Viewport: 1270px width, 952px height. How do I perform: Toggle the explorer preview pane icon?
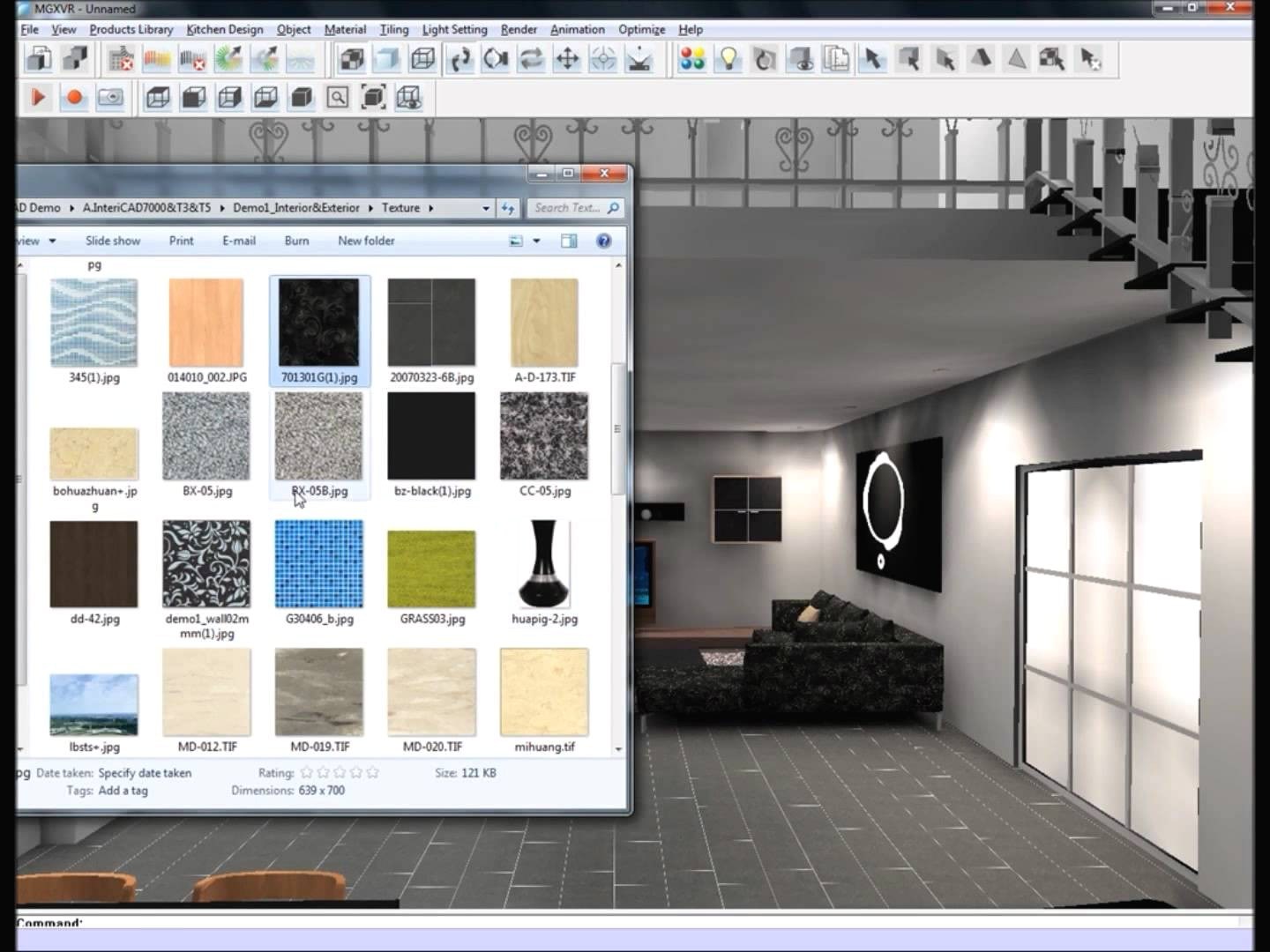tap(569, 241)
